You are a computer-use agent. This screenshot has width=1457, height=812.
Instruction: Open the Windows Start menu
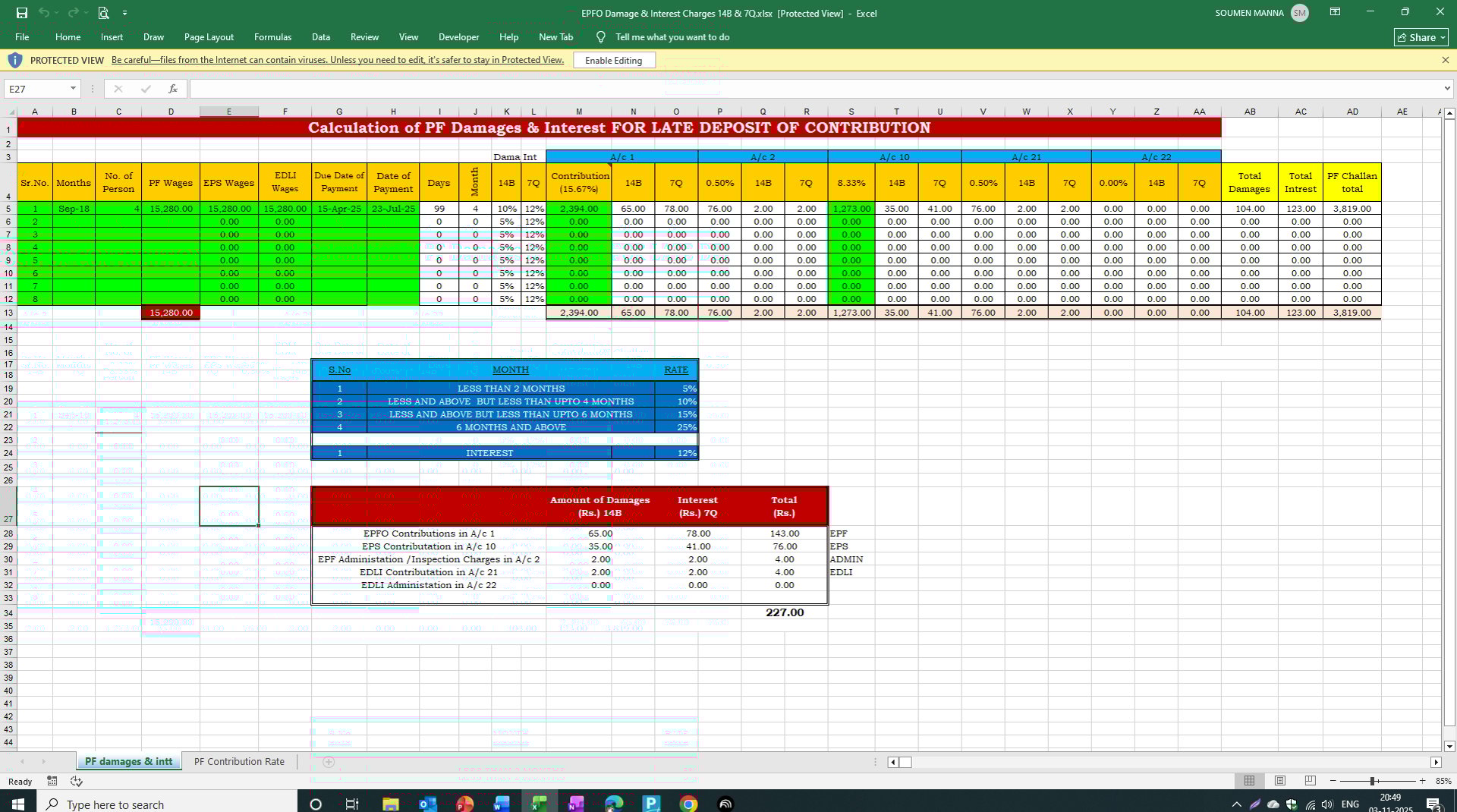point(17,804)
